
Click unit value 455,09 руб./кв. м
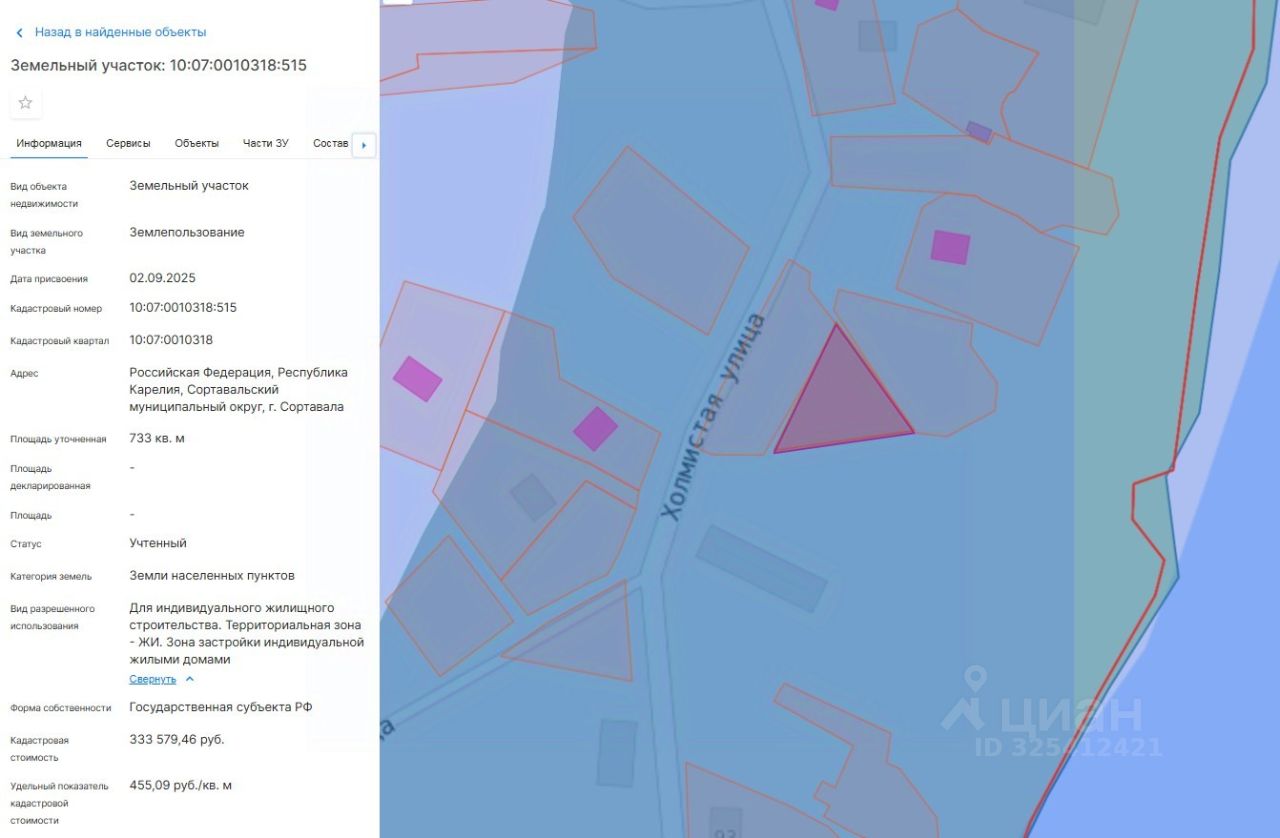180,785
